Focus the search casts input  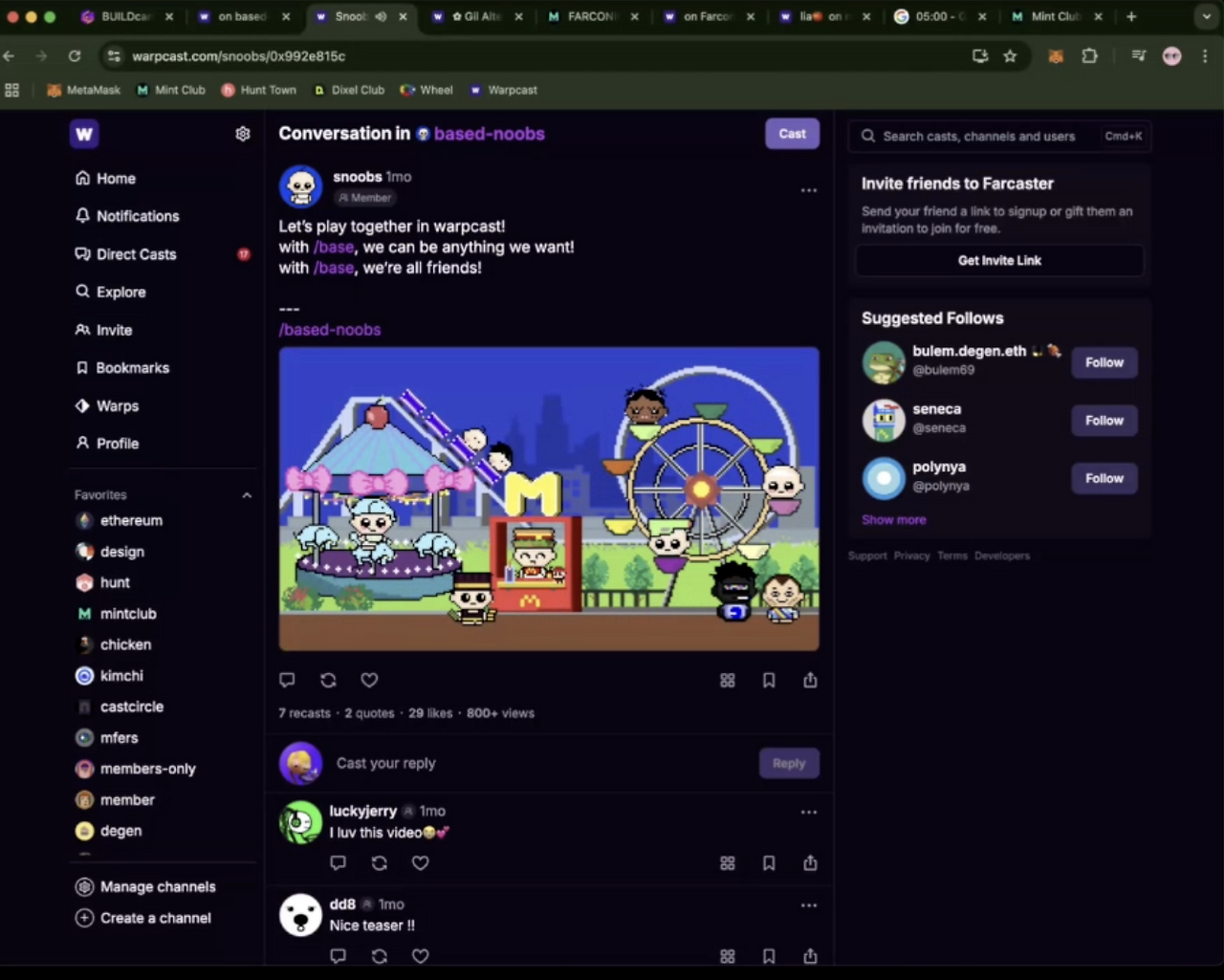point(999,137)
